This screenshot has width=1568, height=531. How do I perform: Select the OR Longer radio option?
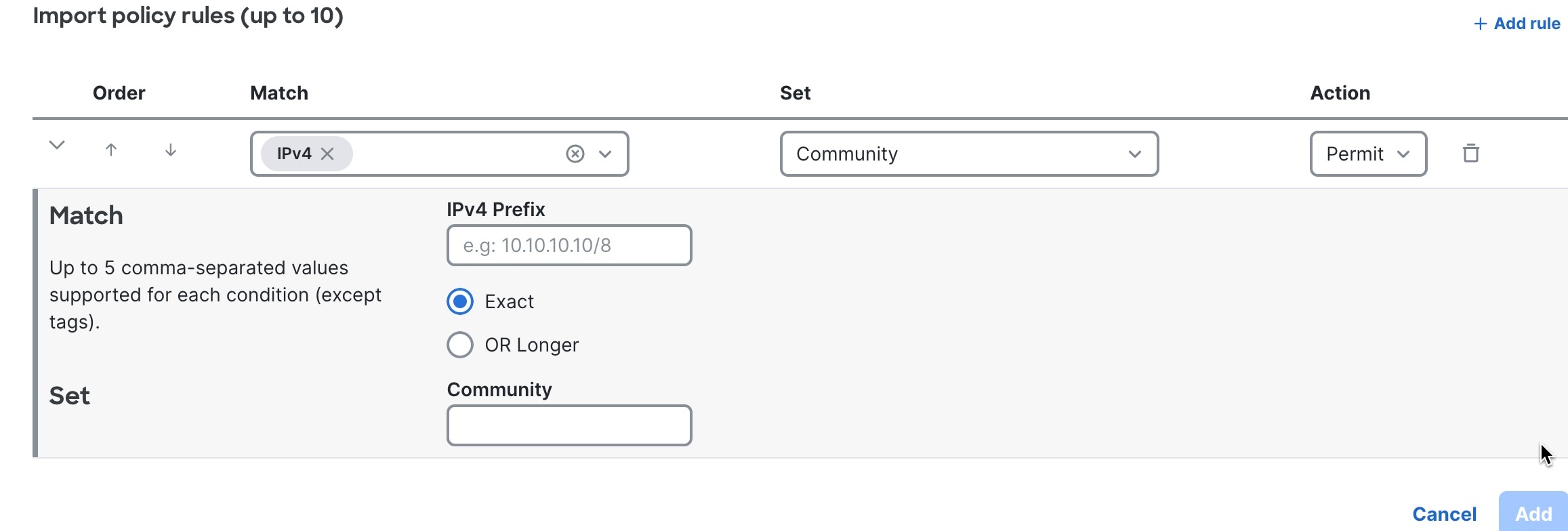(x=460, y=345)
